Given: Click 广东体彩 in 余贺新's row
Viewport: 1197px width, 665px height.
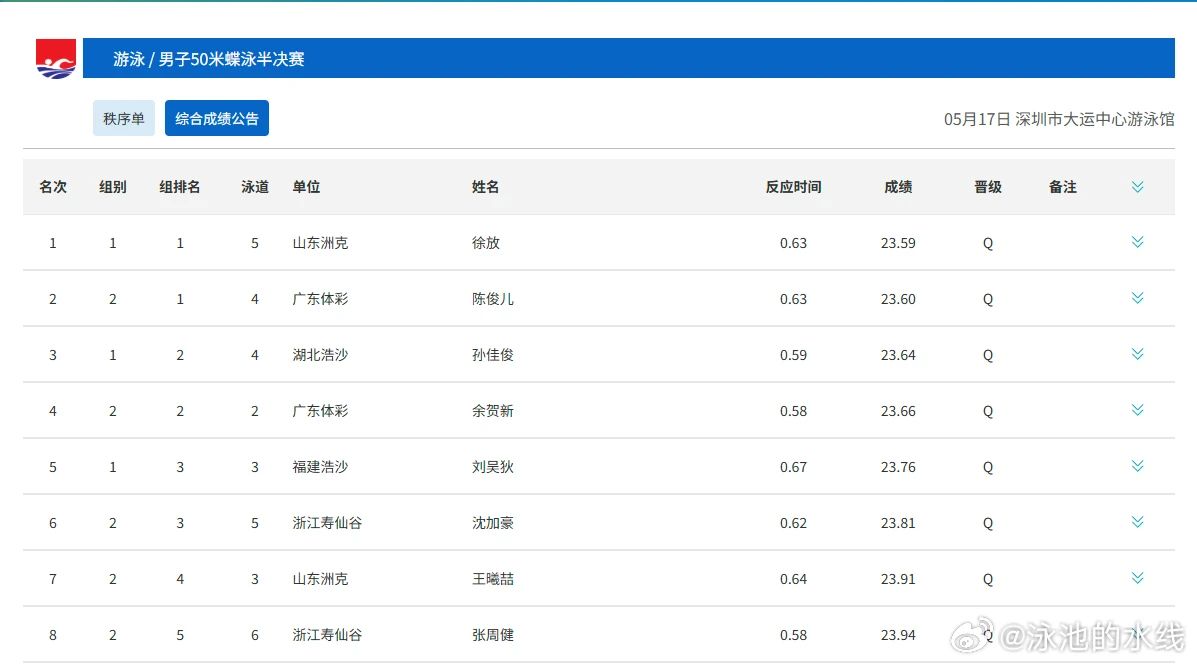Looking at the screenshot, I should pos(321,411).
